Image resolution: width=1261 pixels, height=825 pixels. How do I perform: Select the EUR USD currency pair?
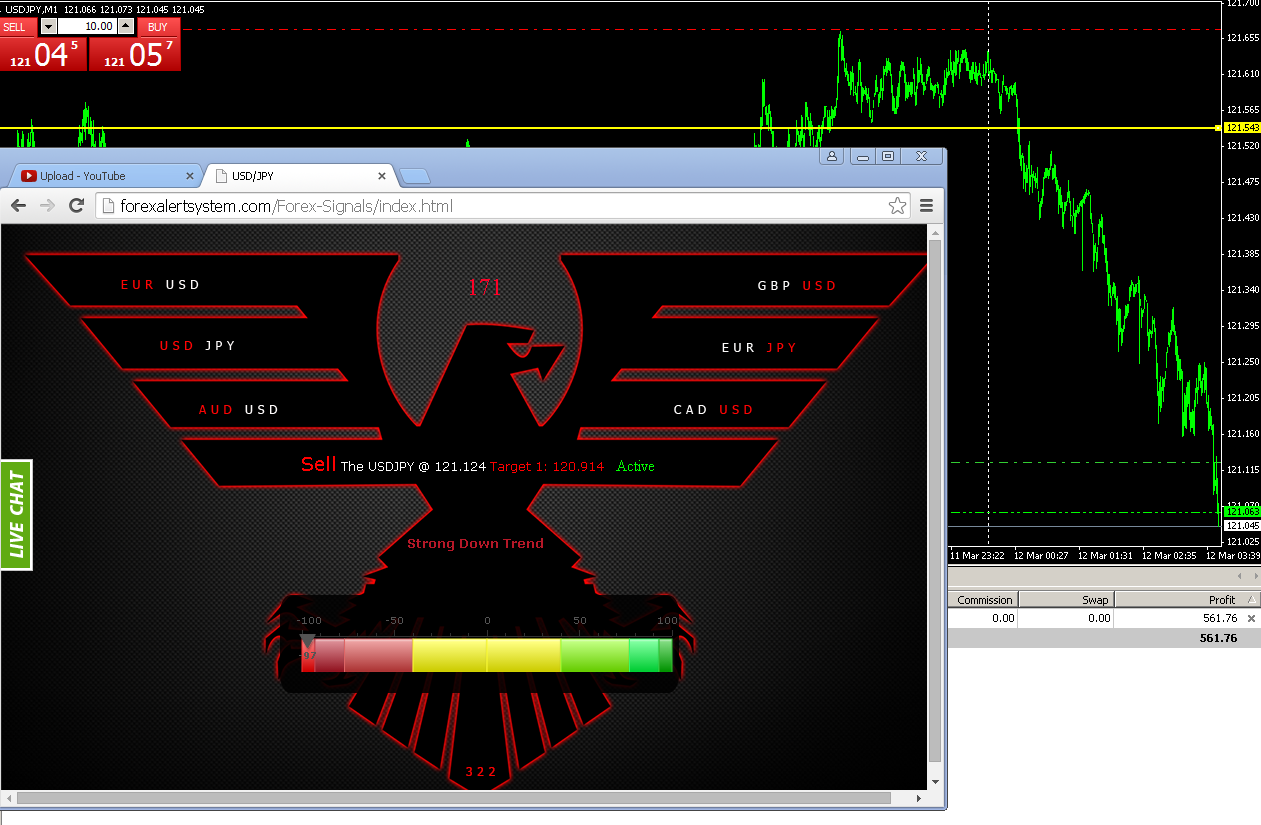[161, 285]
